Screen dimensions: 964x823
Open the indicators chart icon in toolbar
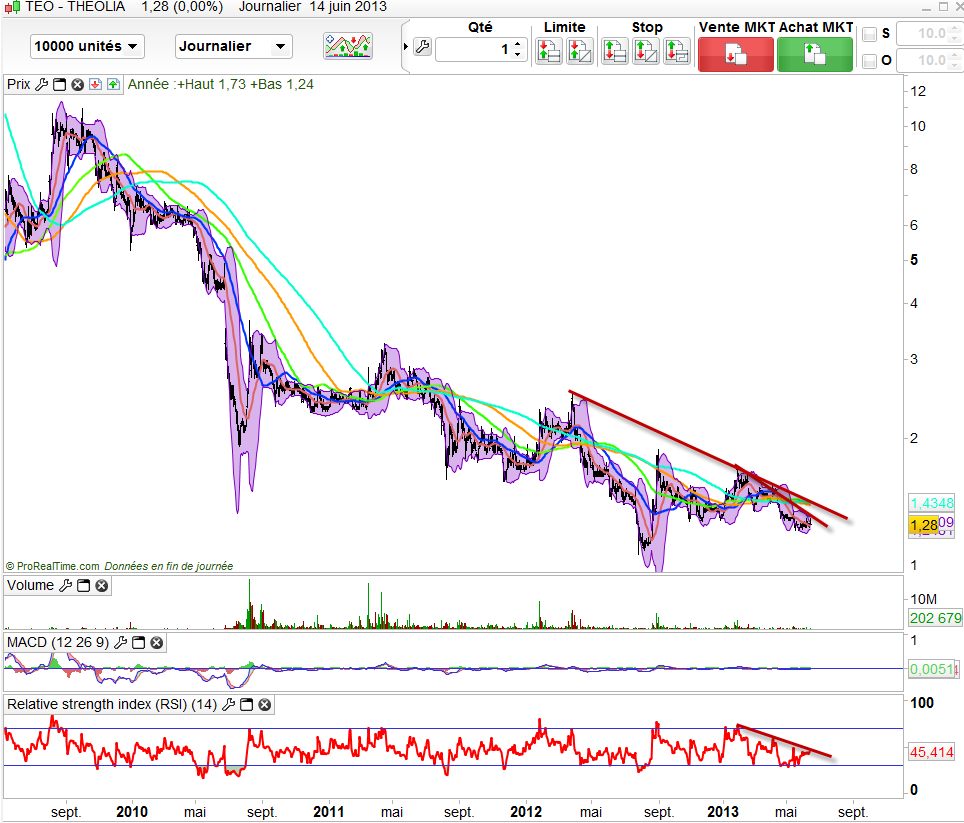pos(348,46)
